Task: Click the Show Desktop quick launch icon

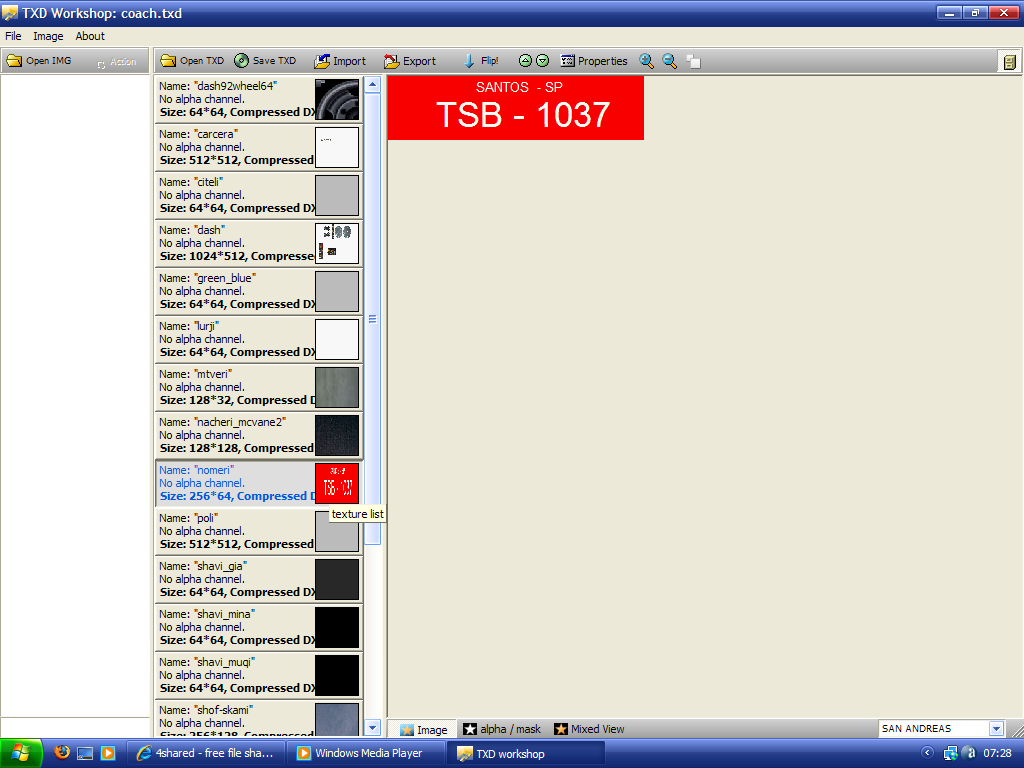Action: click(85, 754)
